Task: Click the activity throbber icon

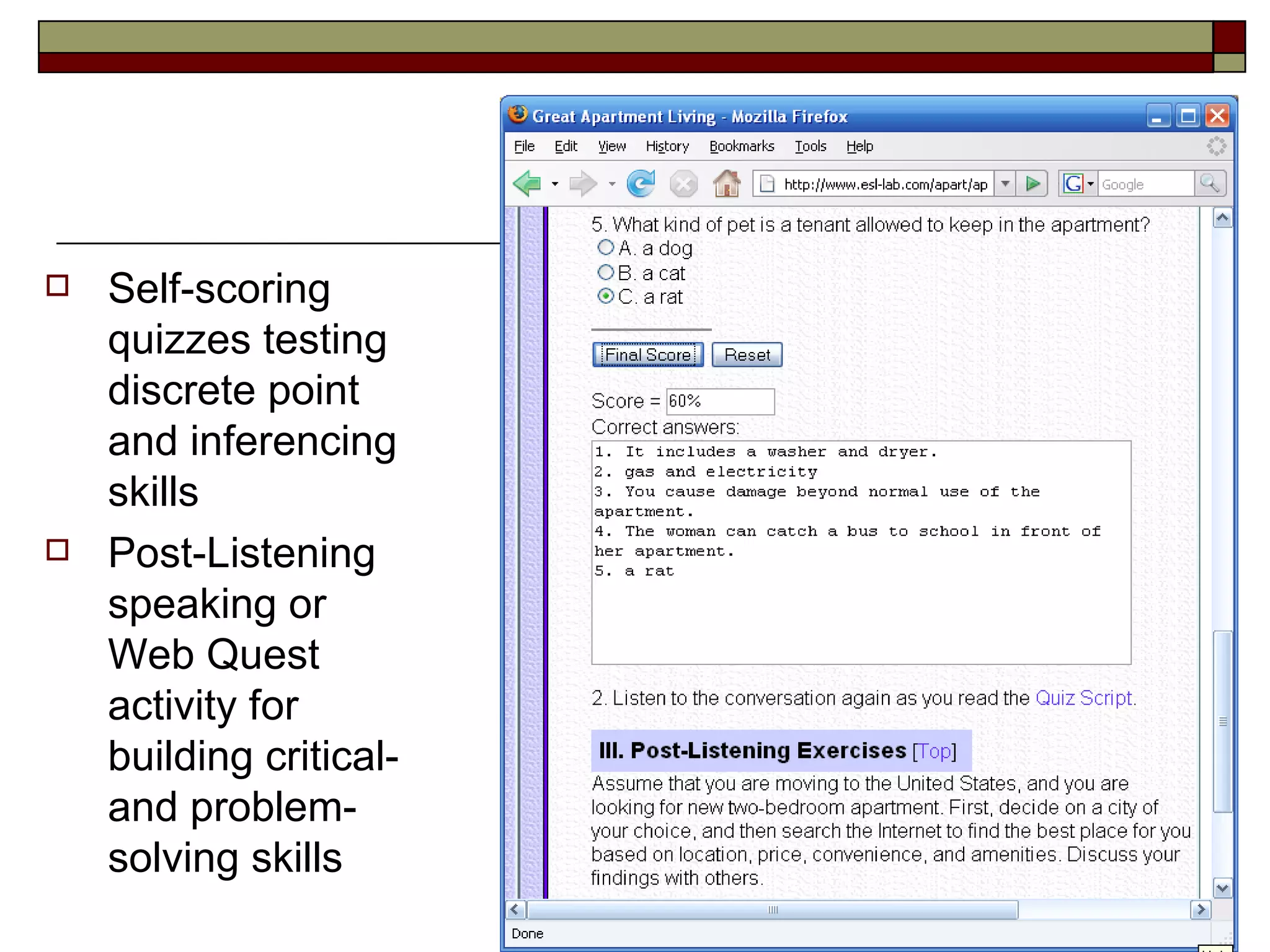Action: coord(1216,146)
